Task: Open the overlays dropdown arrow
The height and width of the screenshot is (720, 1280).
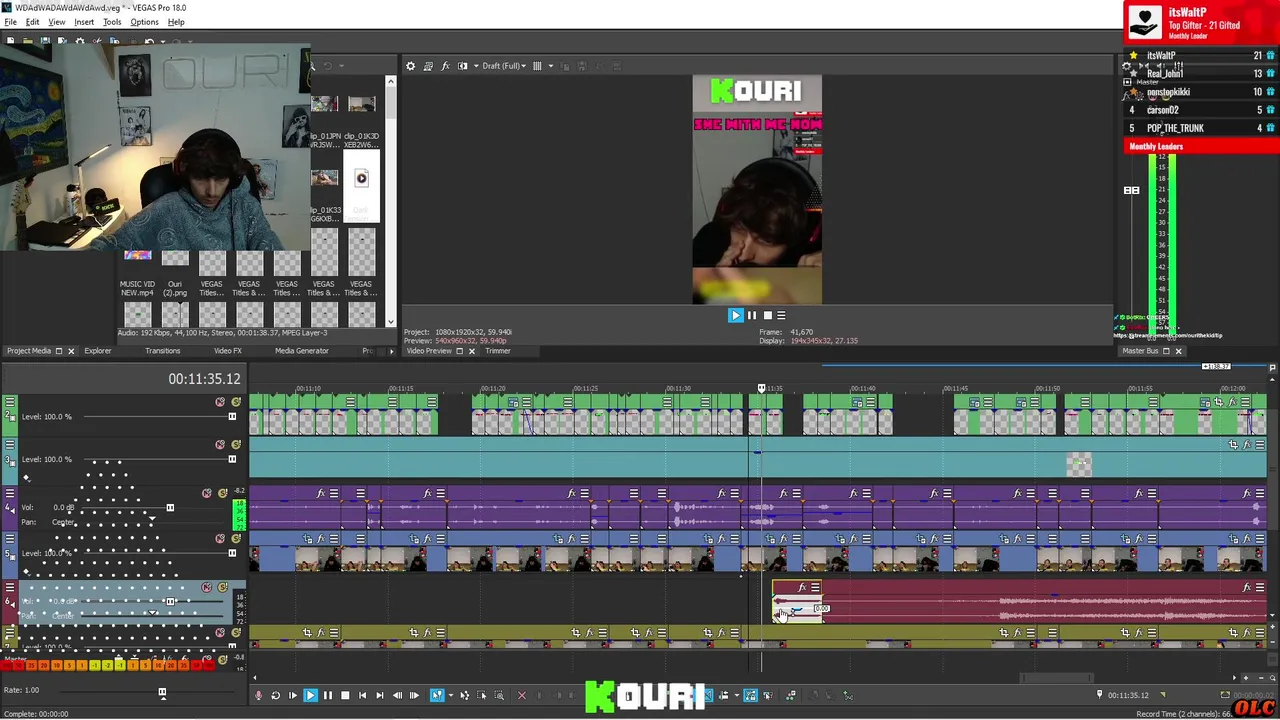Action: [549, 66]
